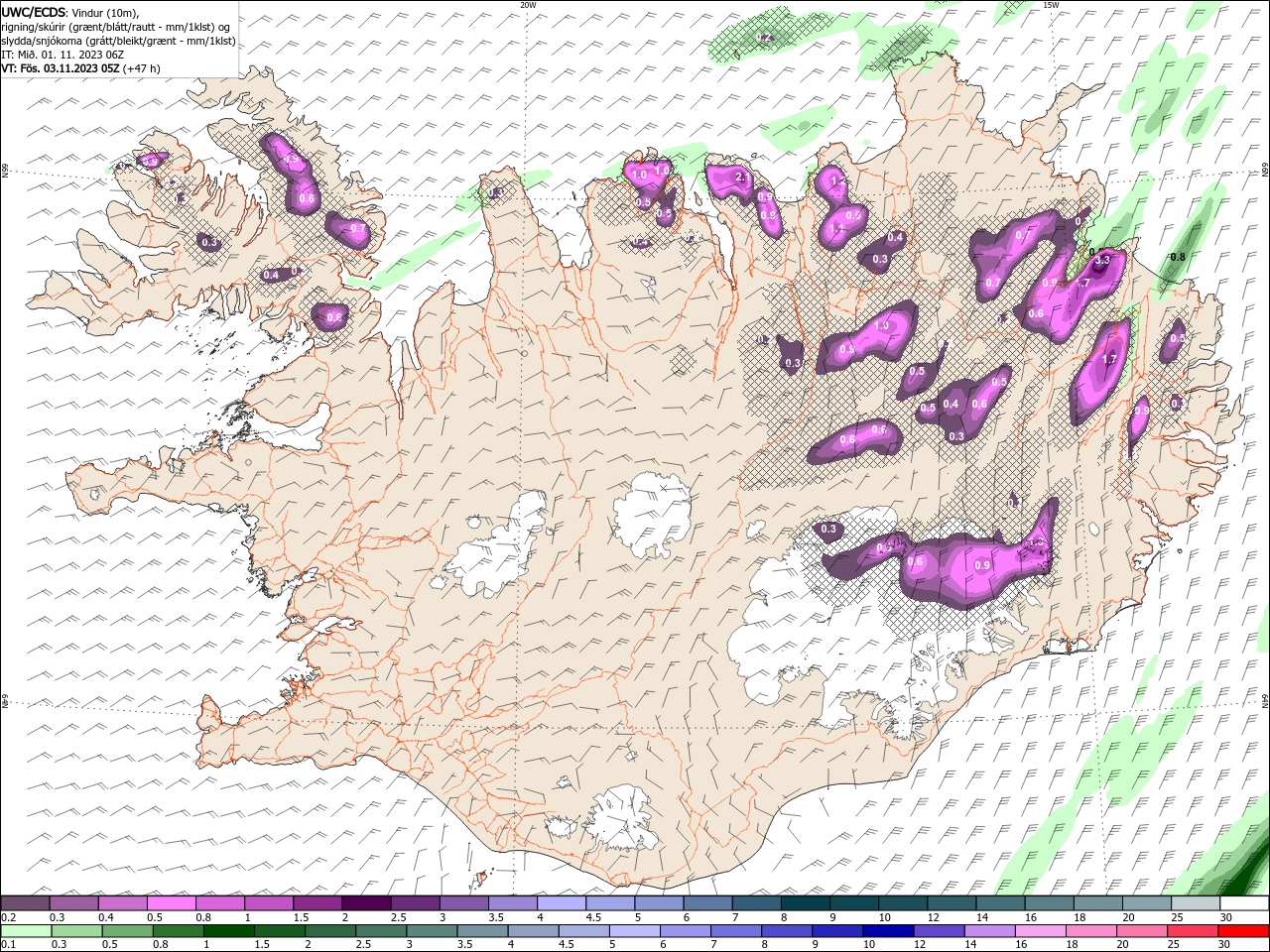The image size is (1270, 952).
Task: Click the white swatch labeled 30 in the top legend
Action: tap(1244, 903)
